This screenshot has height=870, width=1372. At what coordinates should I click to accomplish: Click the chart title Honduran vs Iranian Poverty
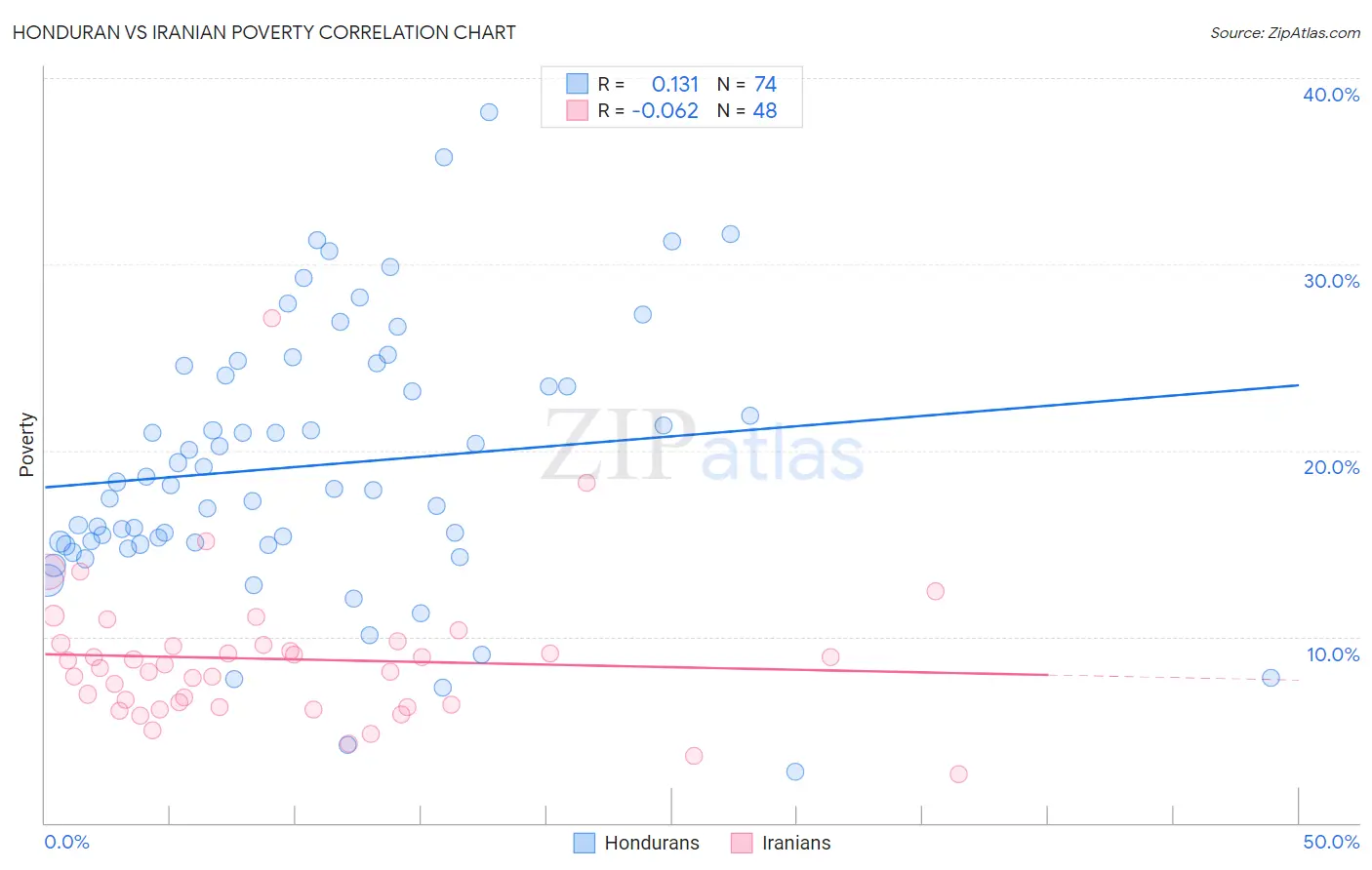click(x=263, y=32)
